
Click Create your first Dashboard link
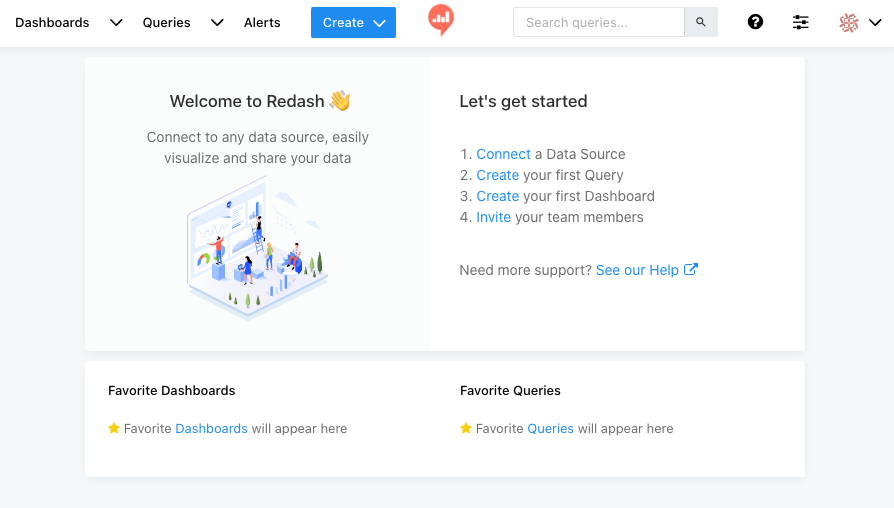(498, 196)
